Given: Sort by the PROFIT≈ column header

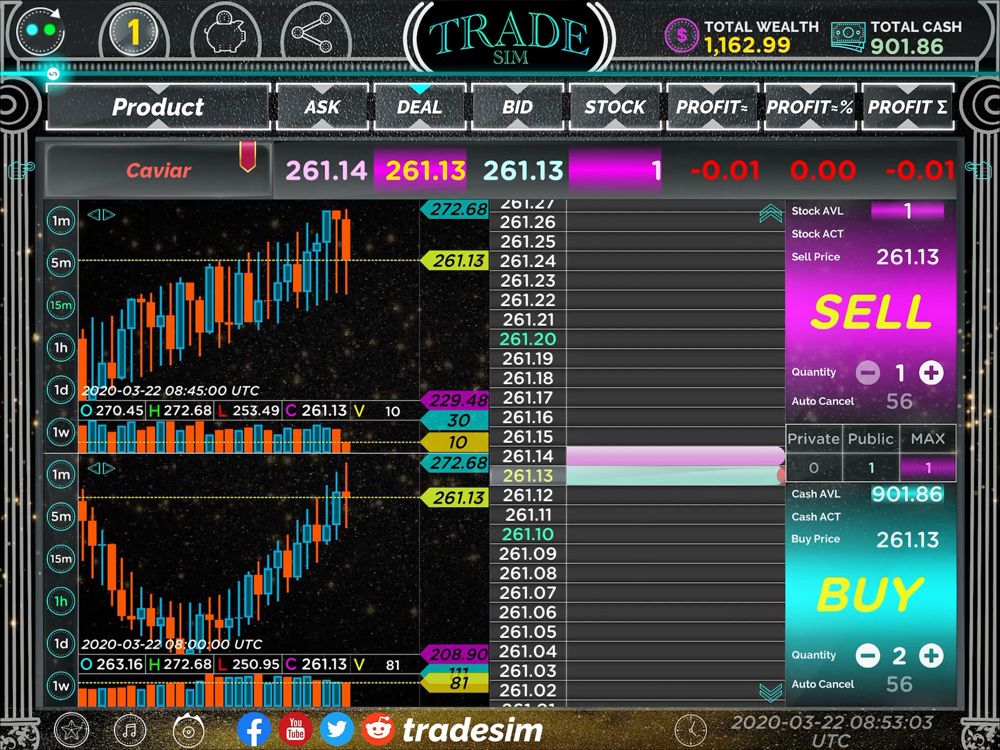Looking at the screenshot, I should pyautogui.click(x=712, y=107).
